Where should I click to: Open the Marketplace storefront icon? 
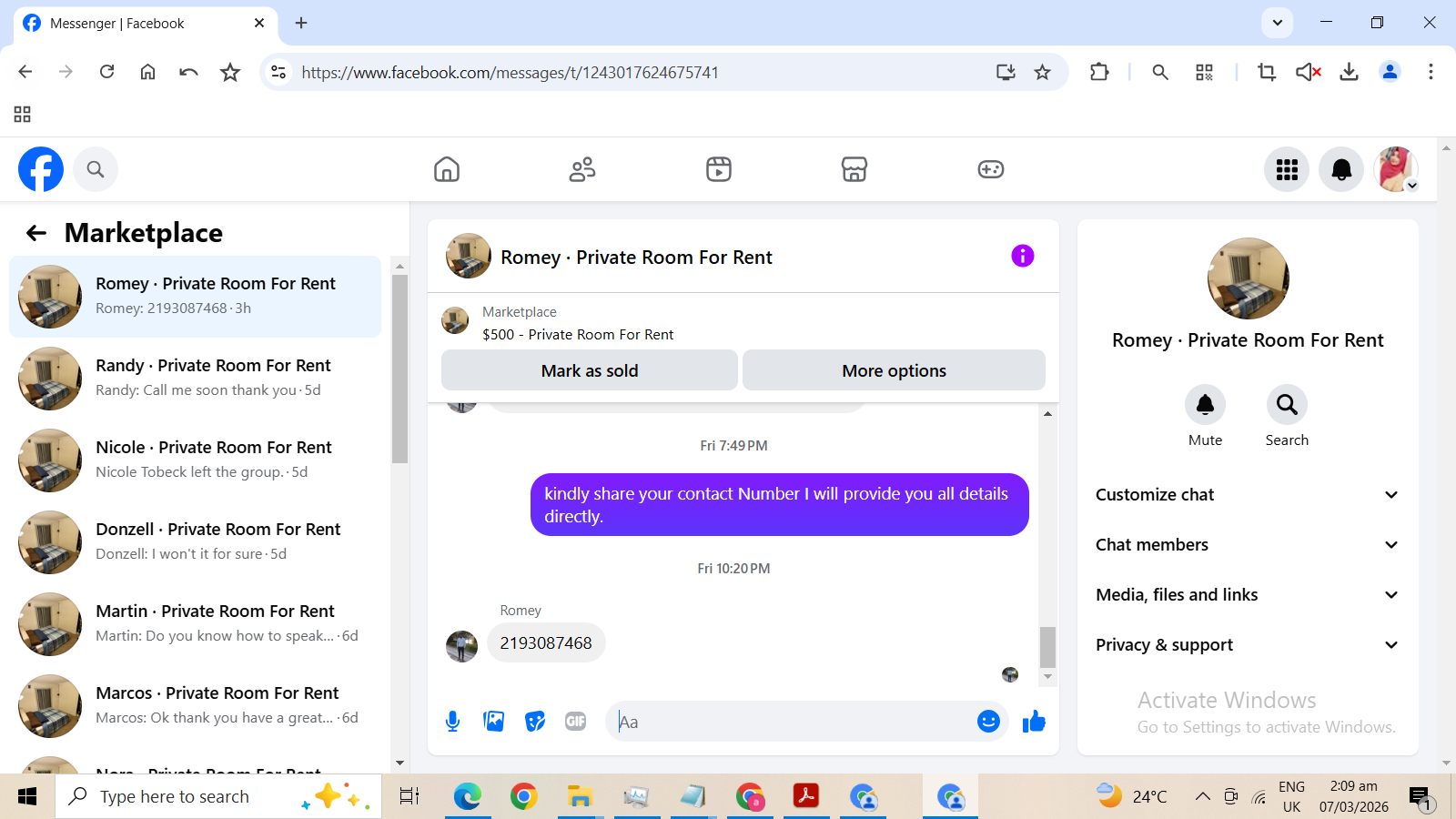(x=854, y=169)
